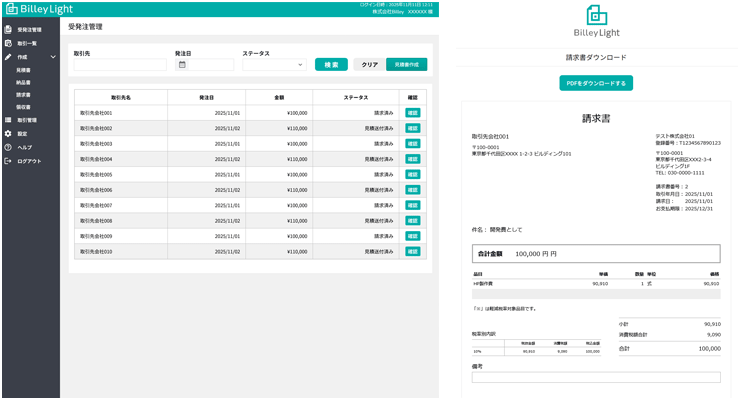Open the ステータス dropdown
Screen dimensions: 740x400
pos(274,65)
